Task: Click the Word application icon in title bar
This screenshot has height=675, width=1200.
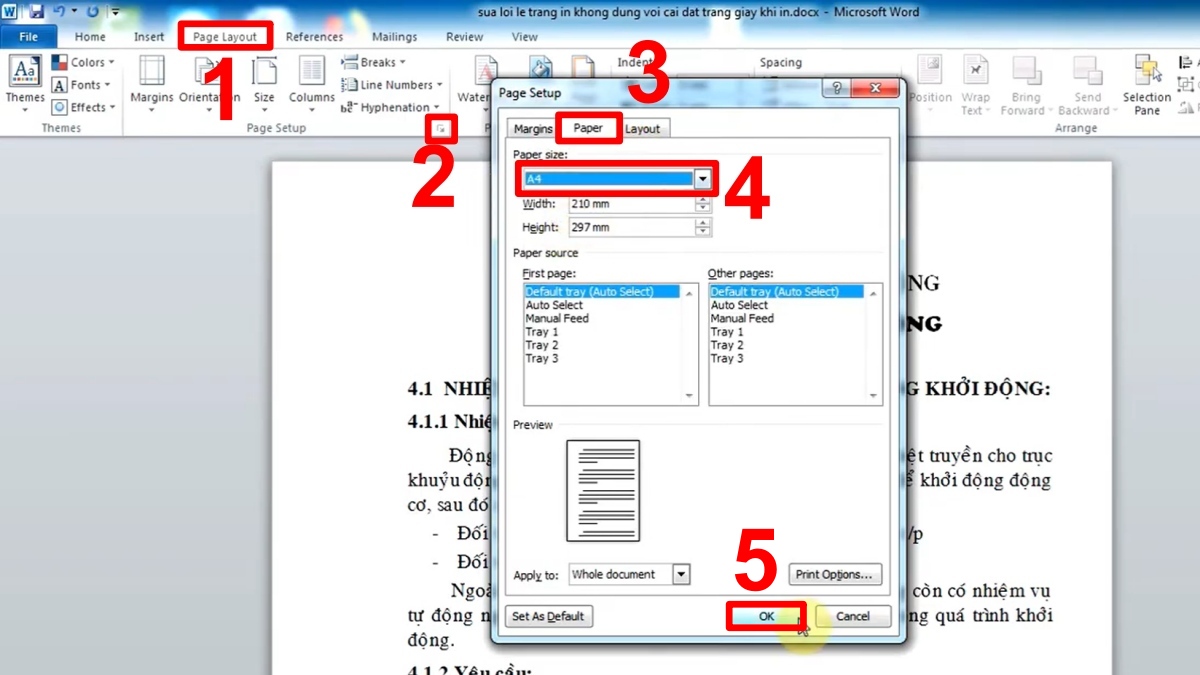Action: [9, 12]
